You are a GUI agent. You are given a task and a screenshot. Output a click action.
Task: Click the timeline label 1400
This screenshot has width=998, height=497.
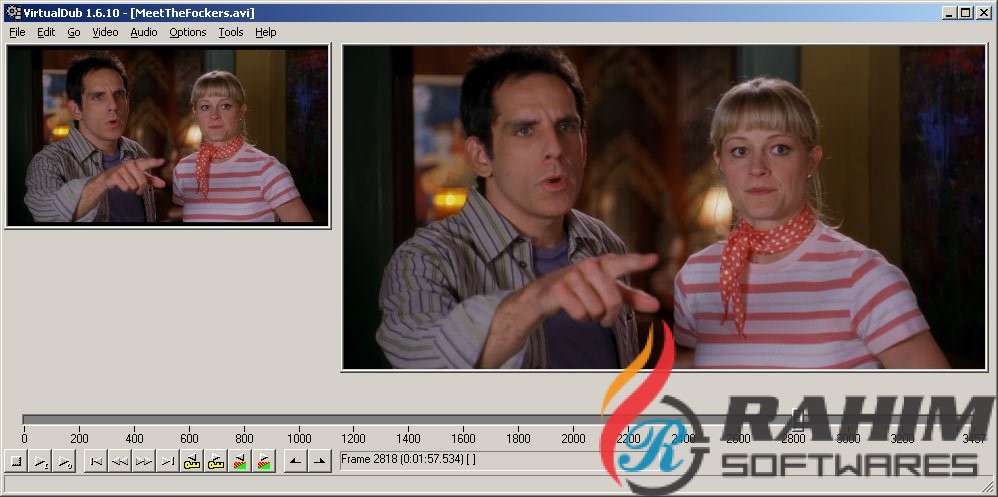click(x=408, y=439)
